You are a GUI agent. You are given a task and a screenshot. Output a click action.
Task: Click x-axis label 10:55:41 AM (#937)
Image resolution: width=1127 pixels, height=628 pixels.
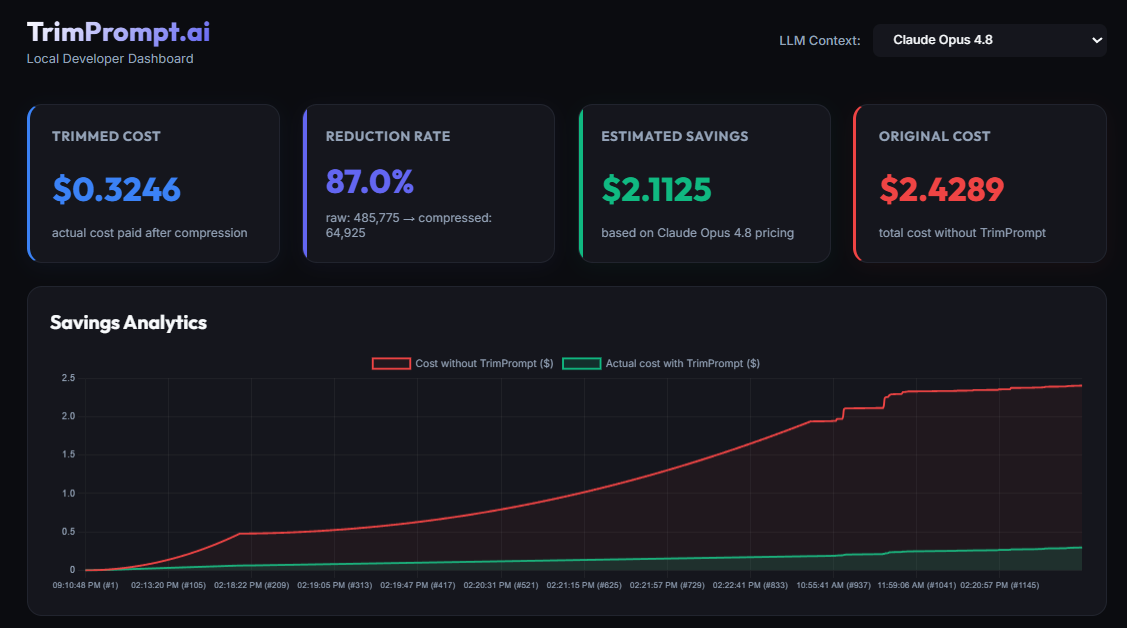point(834,586)
